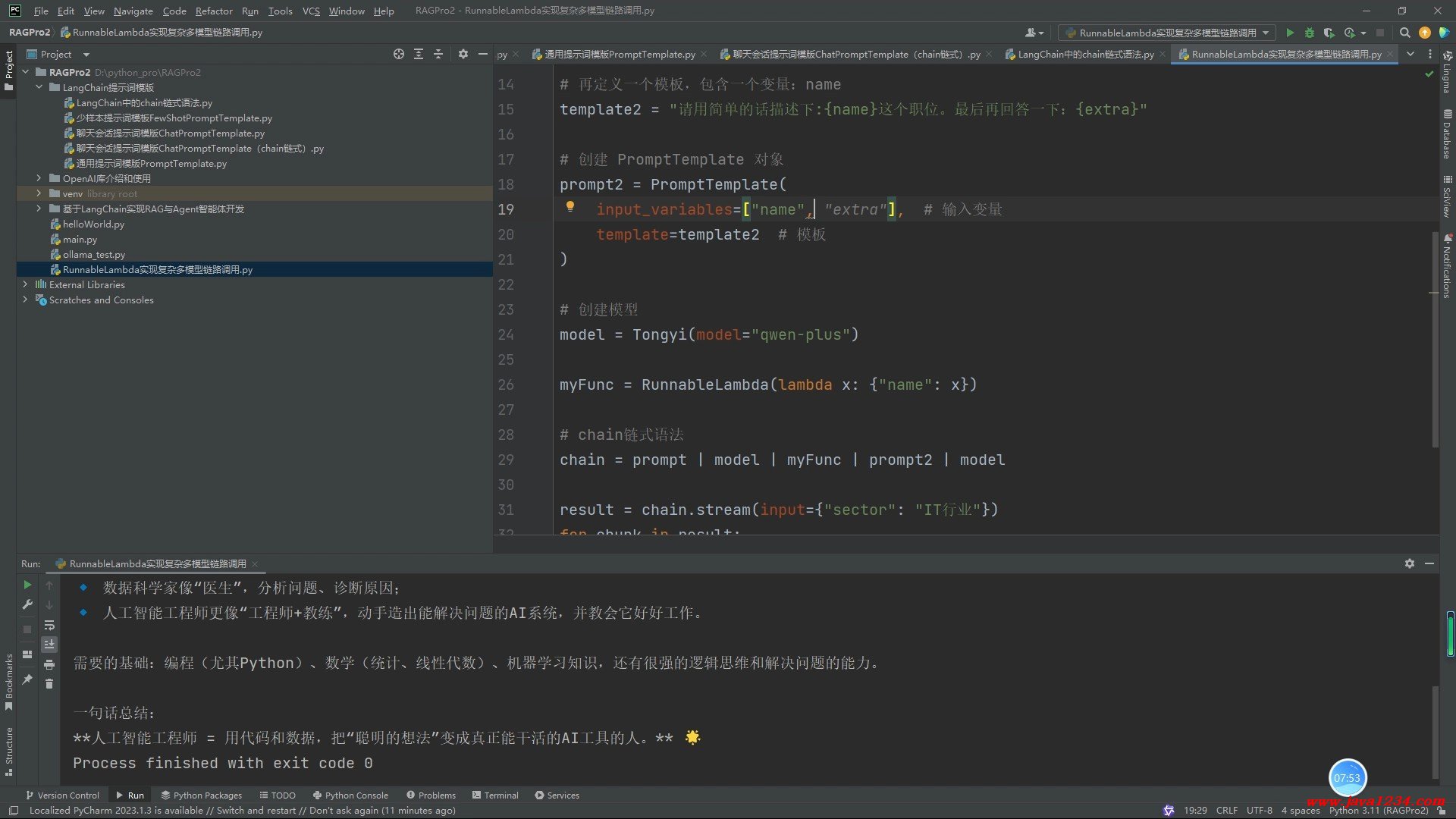The image size is (1456, 819).
Task: Click Select Opened File target icon
Action: 399,54
